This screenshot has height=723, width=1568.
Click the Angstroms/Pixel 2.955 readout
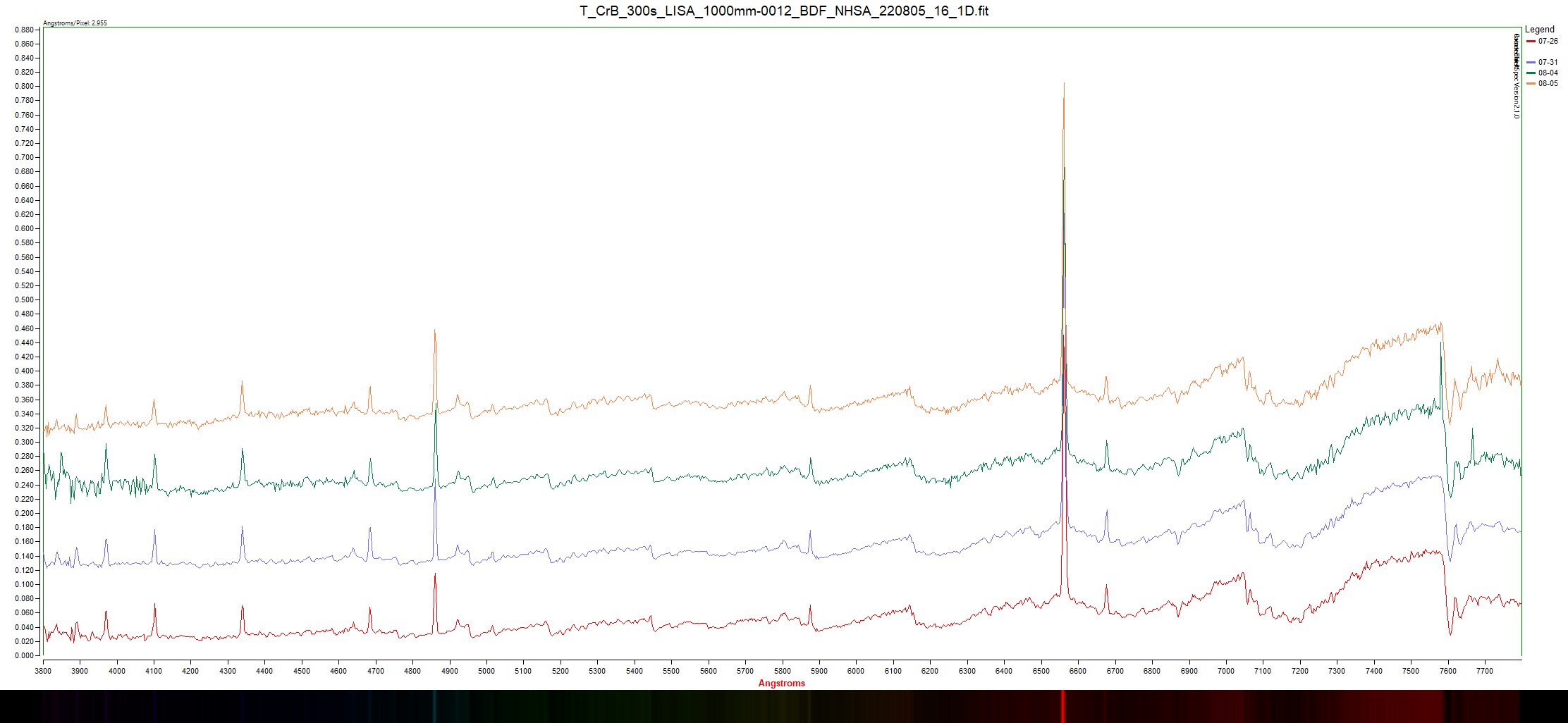75,23
